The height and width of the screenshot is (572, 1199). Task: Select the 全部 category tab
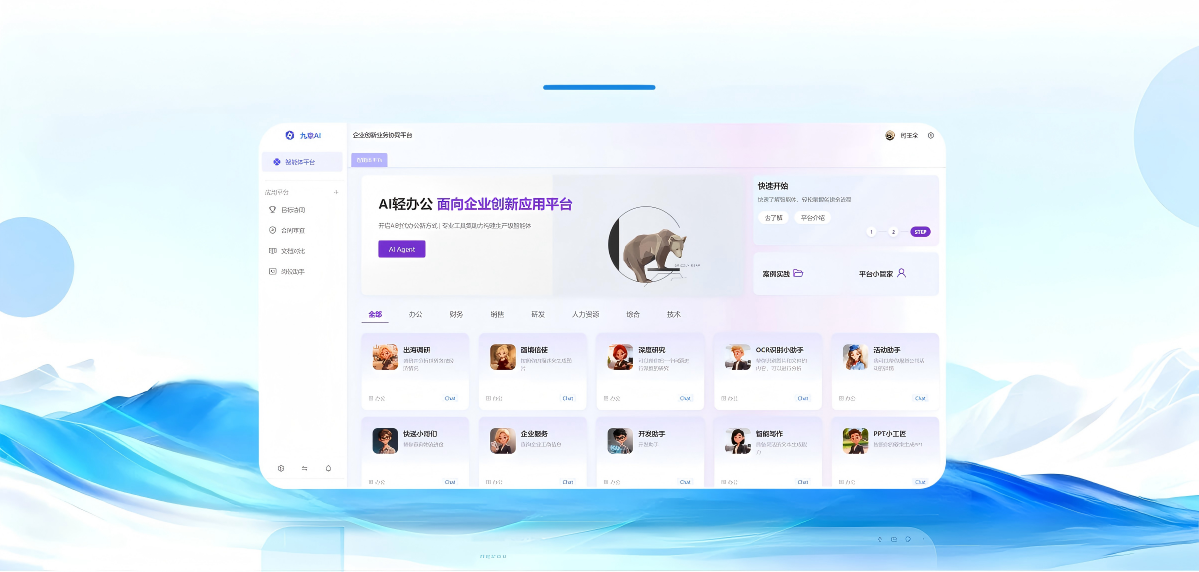pos(375,314)
